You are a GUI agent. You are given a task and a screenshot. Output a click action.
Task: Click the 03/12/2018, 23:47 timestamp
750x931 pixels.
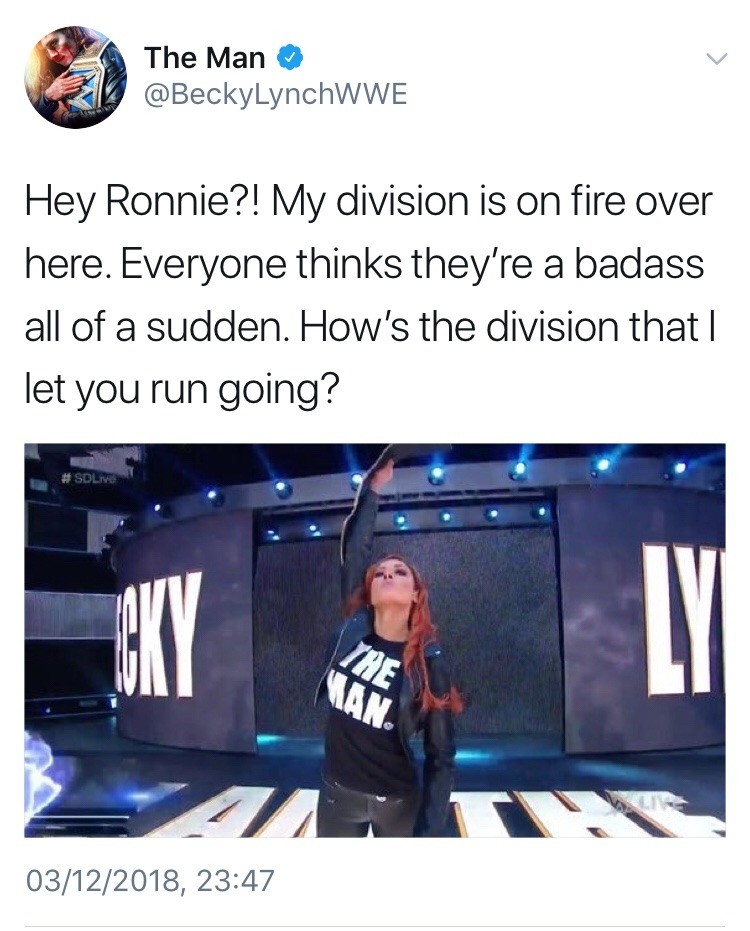[x=150, y=880]
